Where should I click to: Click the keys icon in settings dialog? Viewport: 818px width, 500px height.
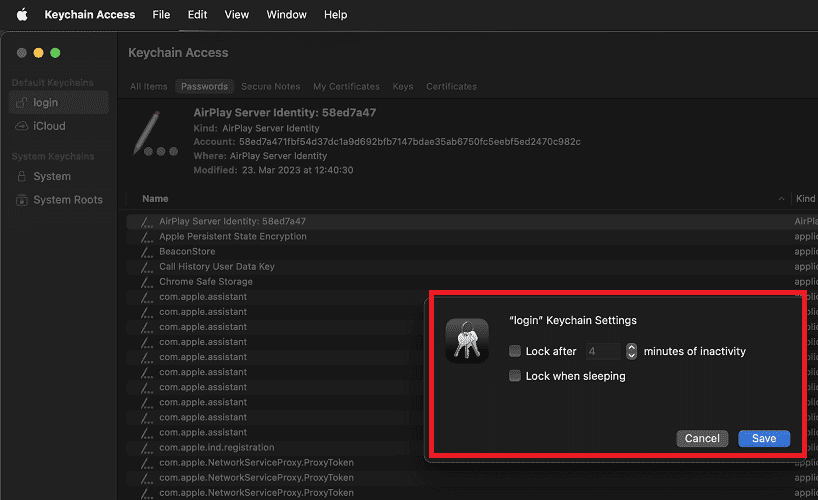[467, 341]
